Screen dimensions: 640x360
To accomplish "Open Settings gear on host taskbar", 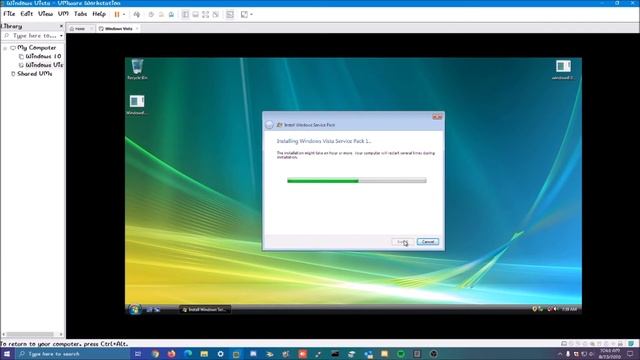I will tap(220, 354).
